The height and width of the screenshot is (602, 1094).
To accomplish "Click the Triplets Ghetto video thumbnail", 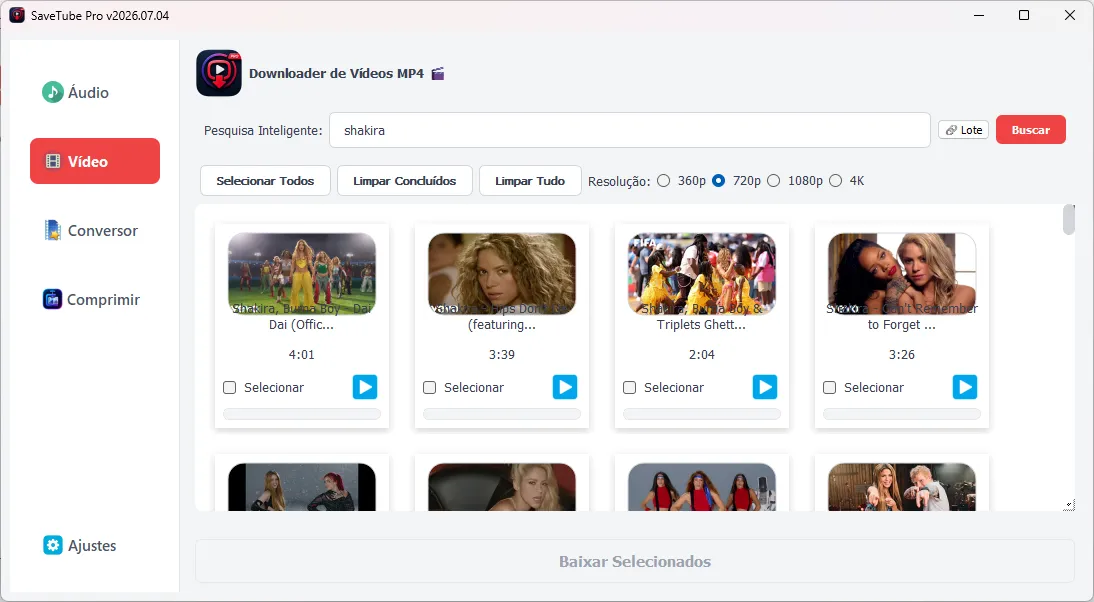I will [702, 273].
